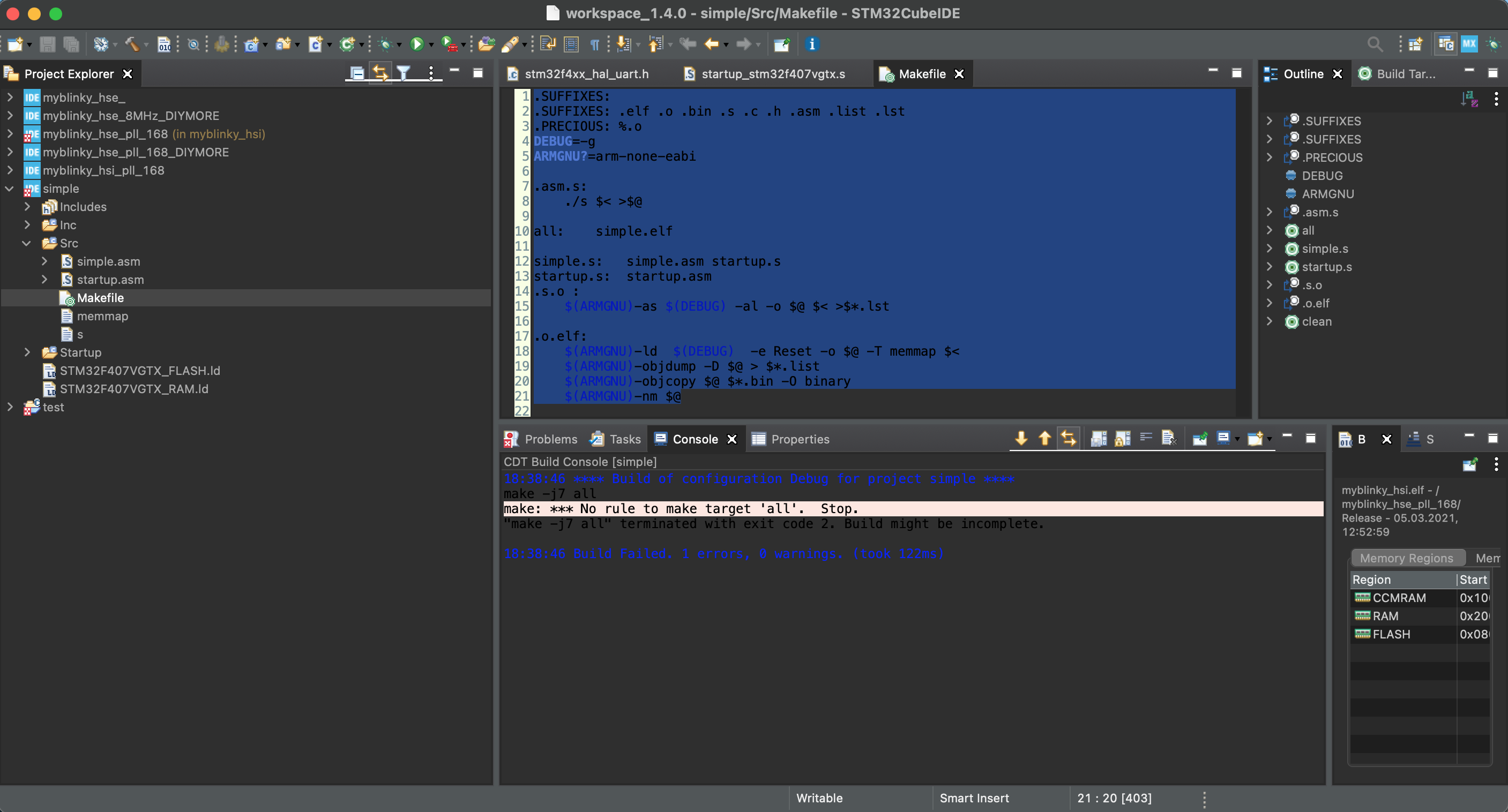
Task: Click the build configuration gear icon
Action: (101, 44)
